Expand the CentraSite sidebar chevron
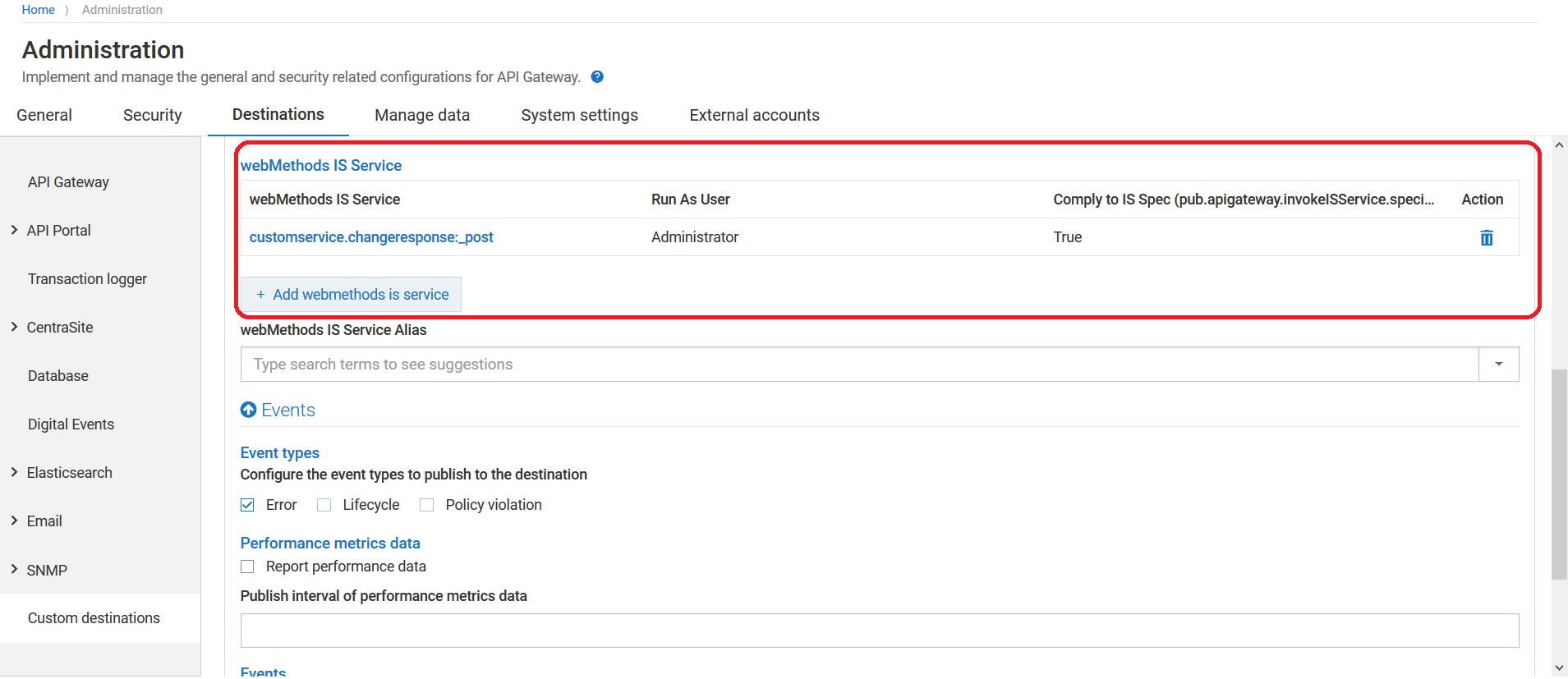1568x679 pixels. [x=14, y=327]
